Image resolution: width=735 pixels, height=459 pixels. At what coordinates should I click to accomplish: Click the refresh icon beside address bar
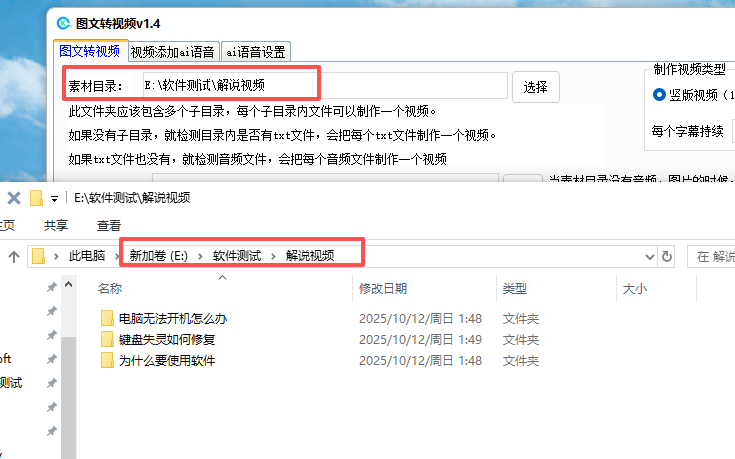(667, 256)
